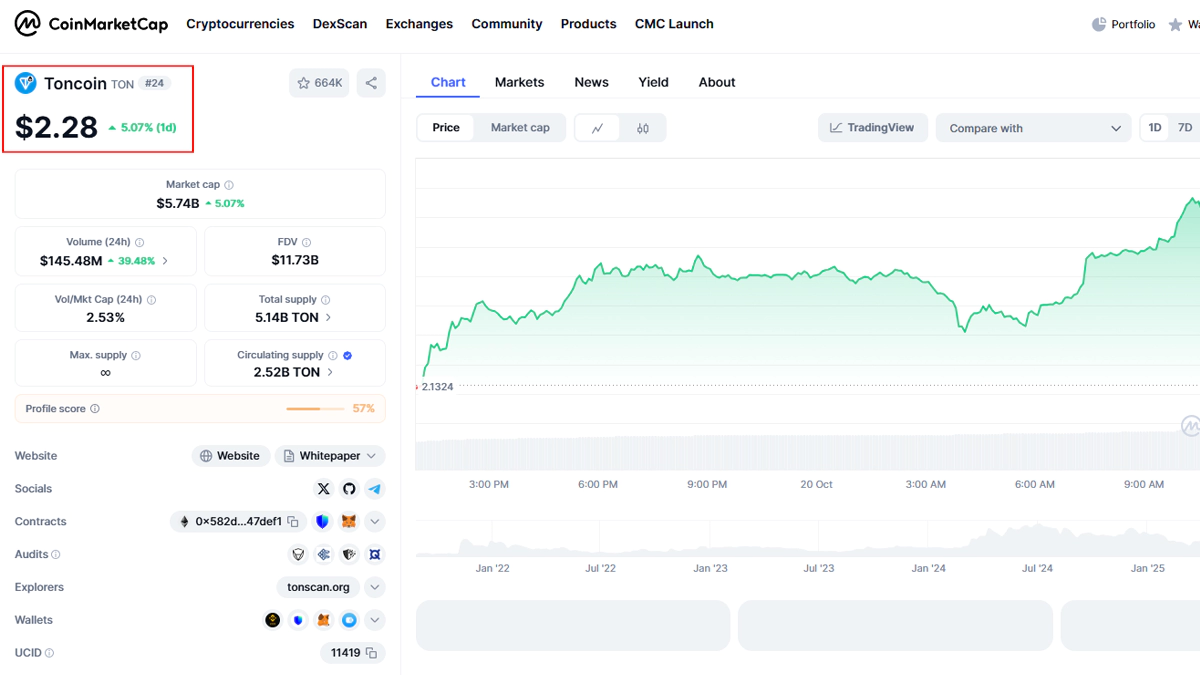Image resolution: width=1200 pixels, height=675 pixels.
Task: Click the MetaMask fox icon in Contracts
Action: 348,522
